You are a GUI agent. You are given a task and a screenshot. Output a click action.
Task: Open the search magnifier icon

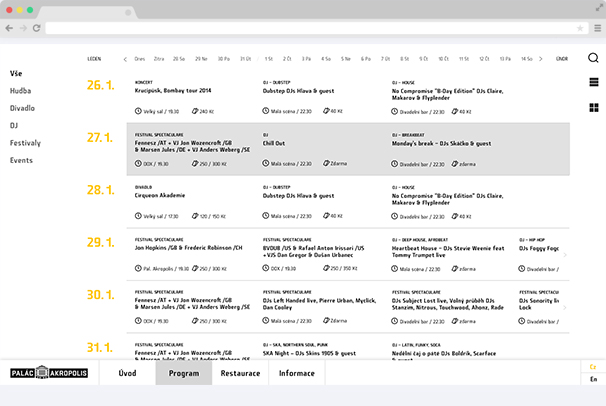tap(593, 58)
